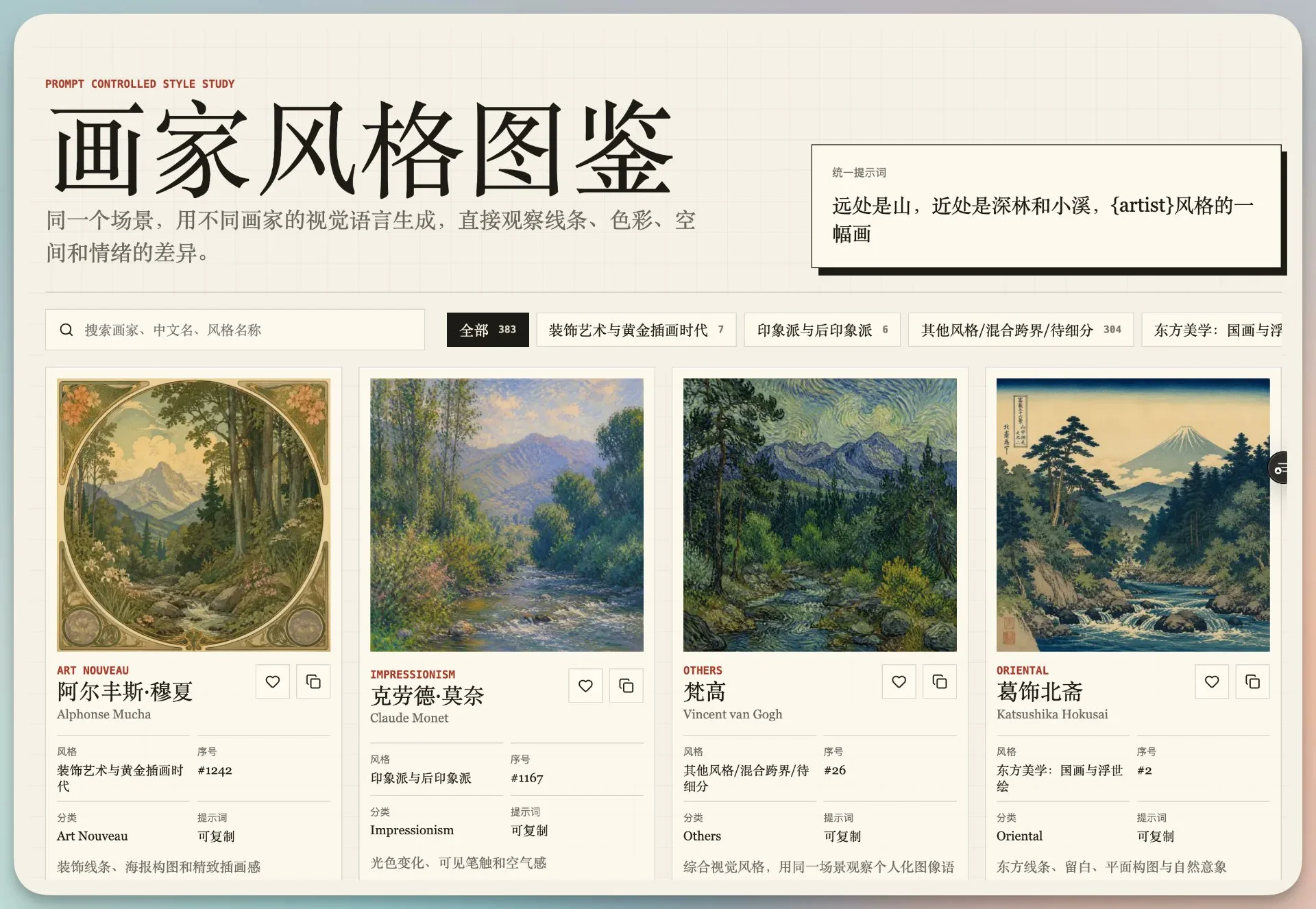The width and height of the screenshot is (1316, 909).
Task: Click the serial number #1242
Action: pos(215,771)
